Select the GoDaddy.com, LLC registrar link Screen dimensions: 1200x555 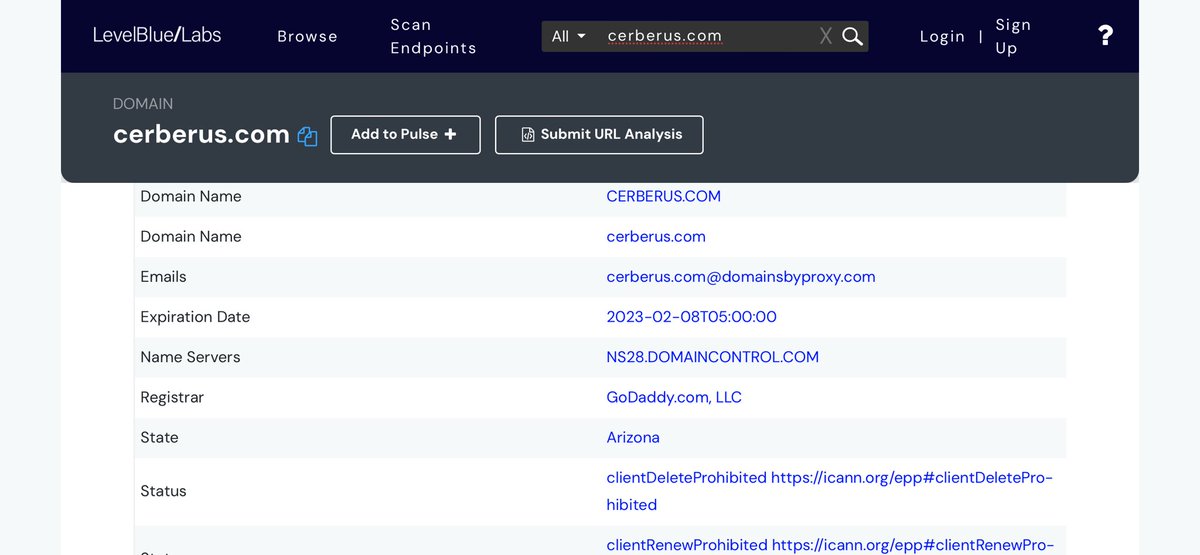[x=674, y=397]
